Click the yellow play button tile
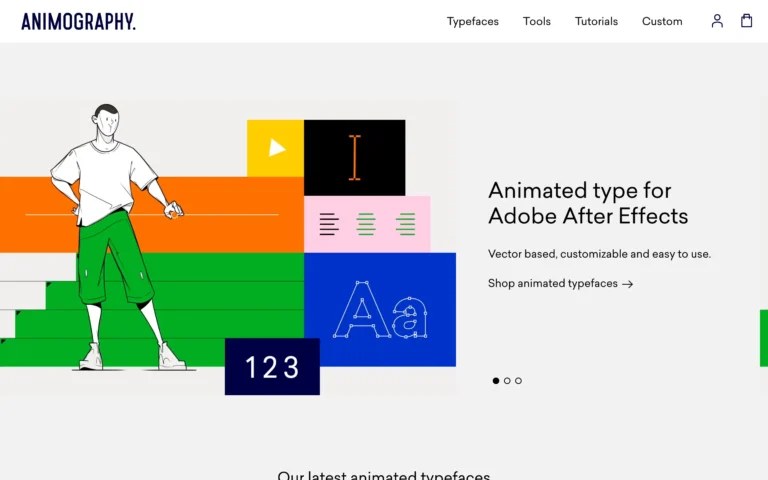Viewport: 768px width, 480px height. (275, 148)
